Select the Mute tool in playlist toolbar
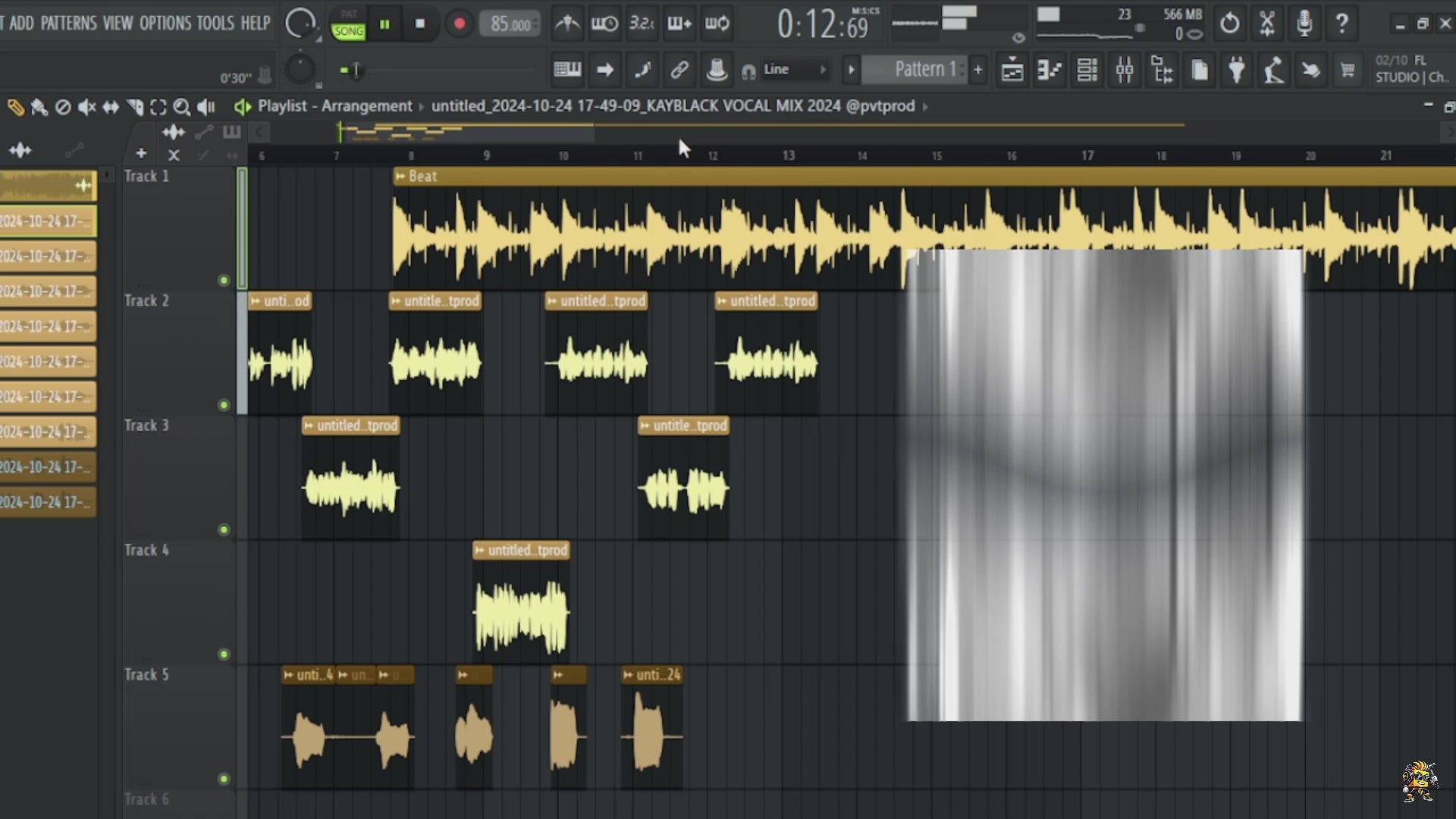Image resolution: width=1456 pixels, height=819 pixels. [x=86, y=107]
